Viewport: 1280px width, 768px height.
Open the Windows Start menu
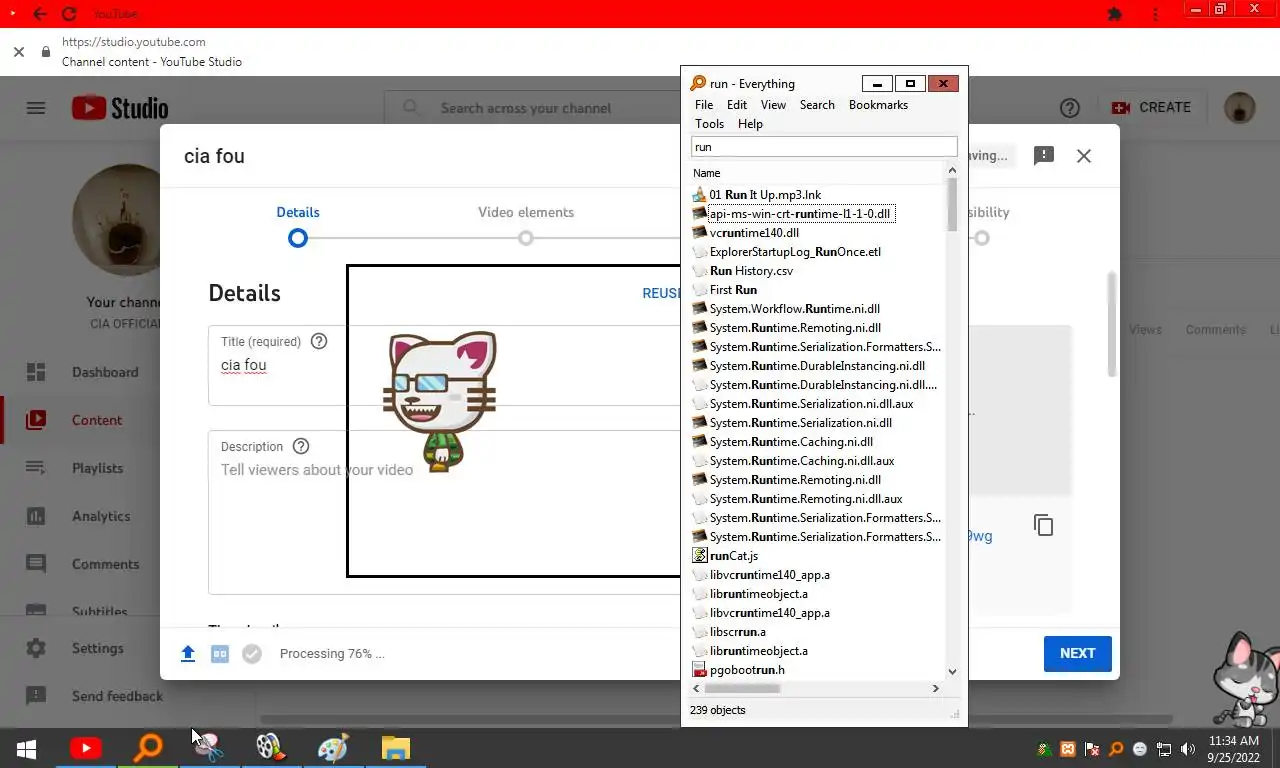coord(26,748)
